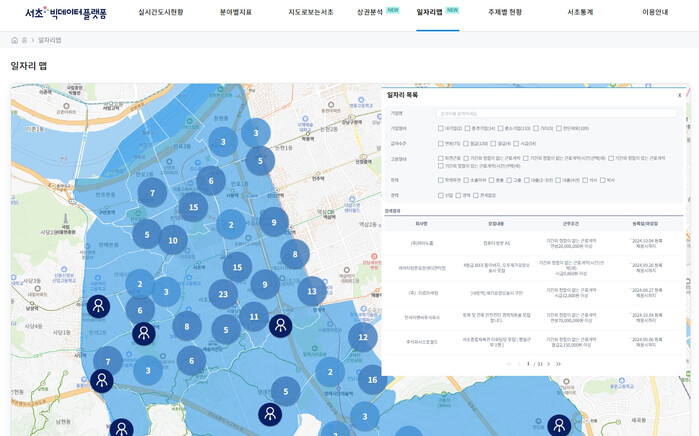Image resolution: width=699 pixels, height=436 pixels.
Task: Open the 상권분석 menu item
Action: tap(370, 12)
